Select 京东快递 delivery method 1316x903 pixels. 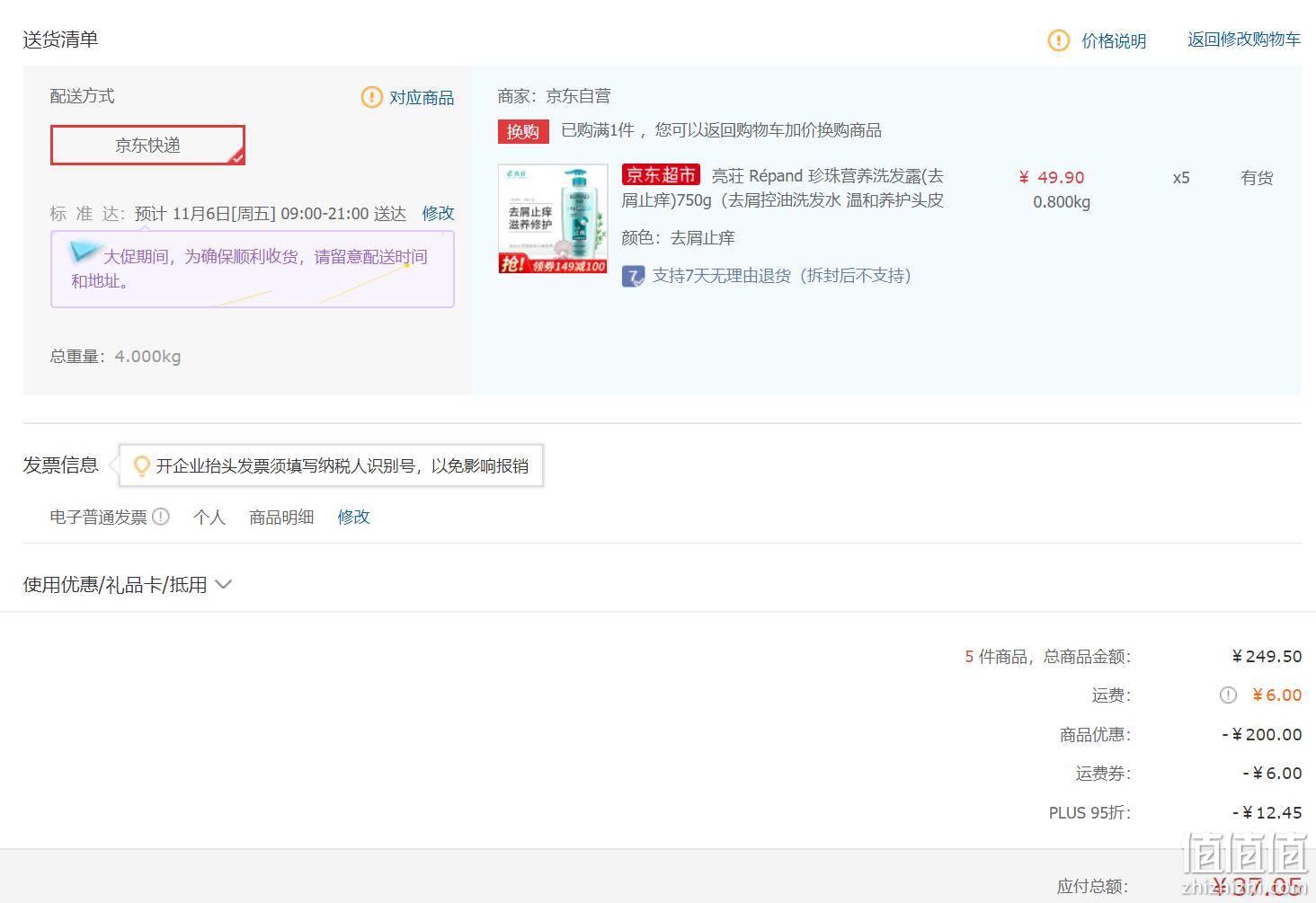coord(147,146)
